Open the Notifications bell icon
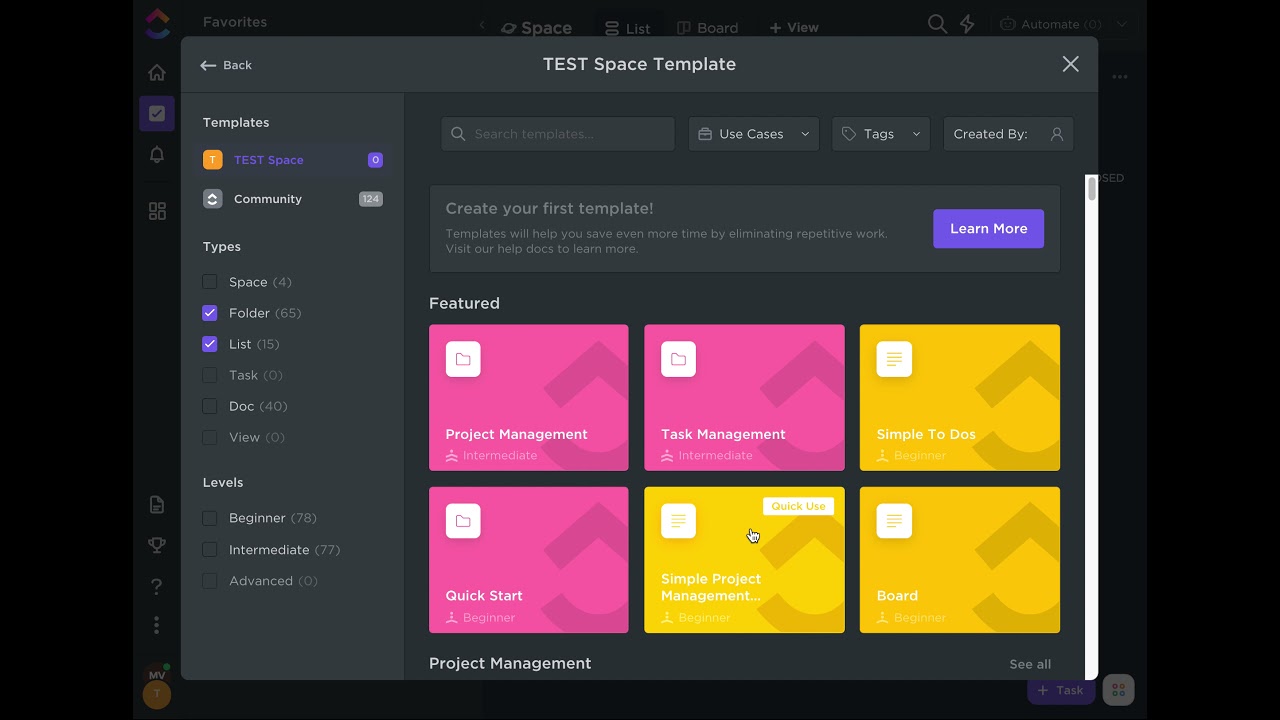Viewport: 1280px width, 720px height. (x=157, y=154)
